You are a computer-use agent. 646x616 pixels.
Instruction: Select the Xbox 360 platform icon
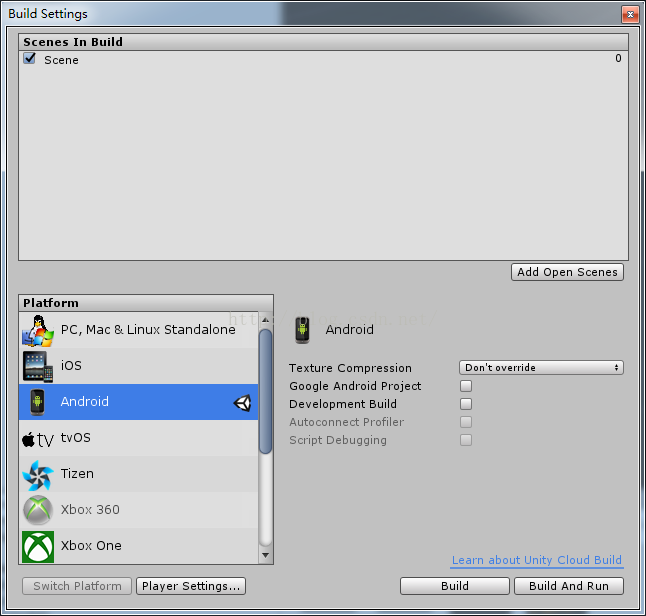coord(38,510)
